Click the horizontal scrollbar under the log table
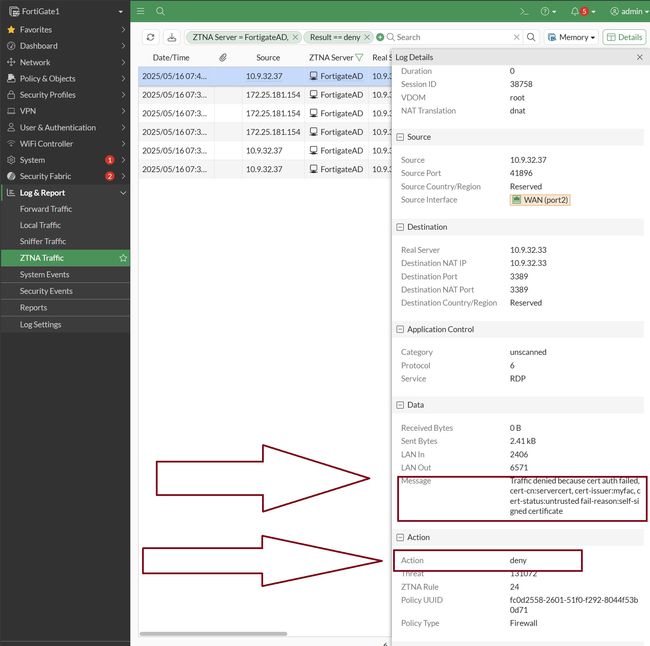The height and width of the screenshot is (646, 650). [x=213, y=634]
